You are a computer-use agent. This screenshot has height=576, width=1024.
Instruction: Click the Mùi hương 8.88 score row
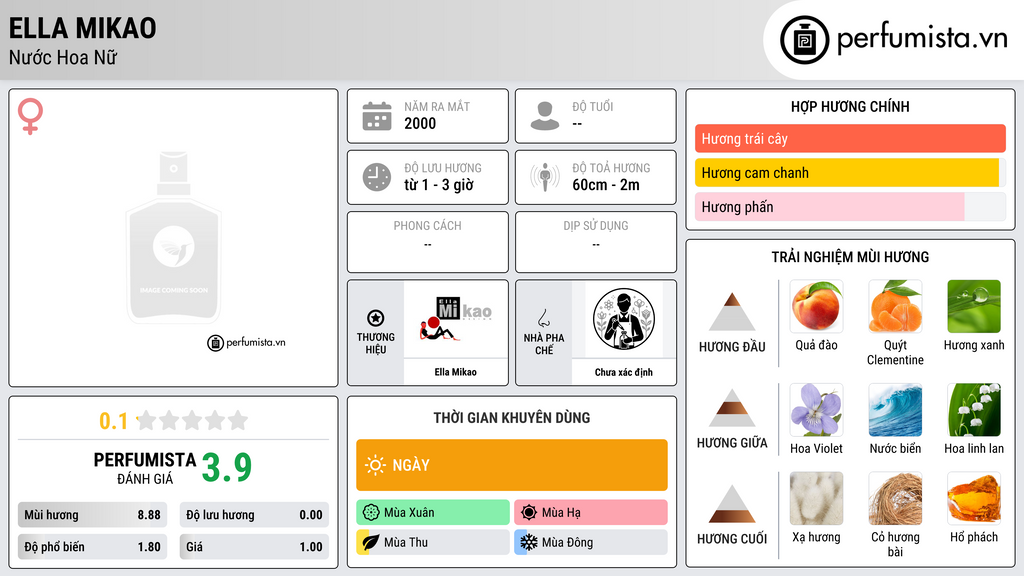tap(92, 515)
